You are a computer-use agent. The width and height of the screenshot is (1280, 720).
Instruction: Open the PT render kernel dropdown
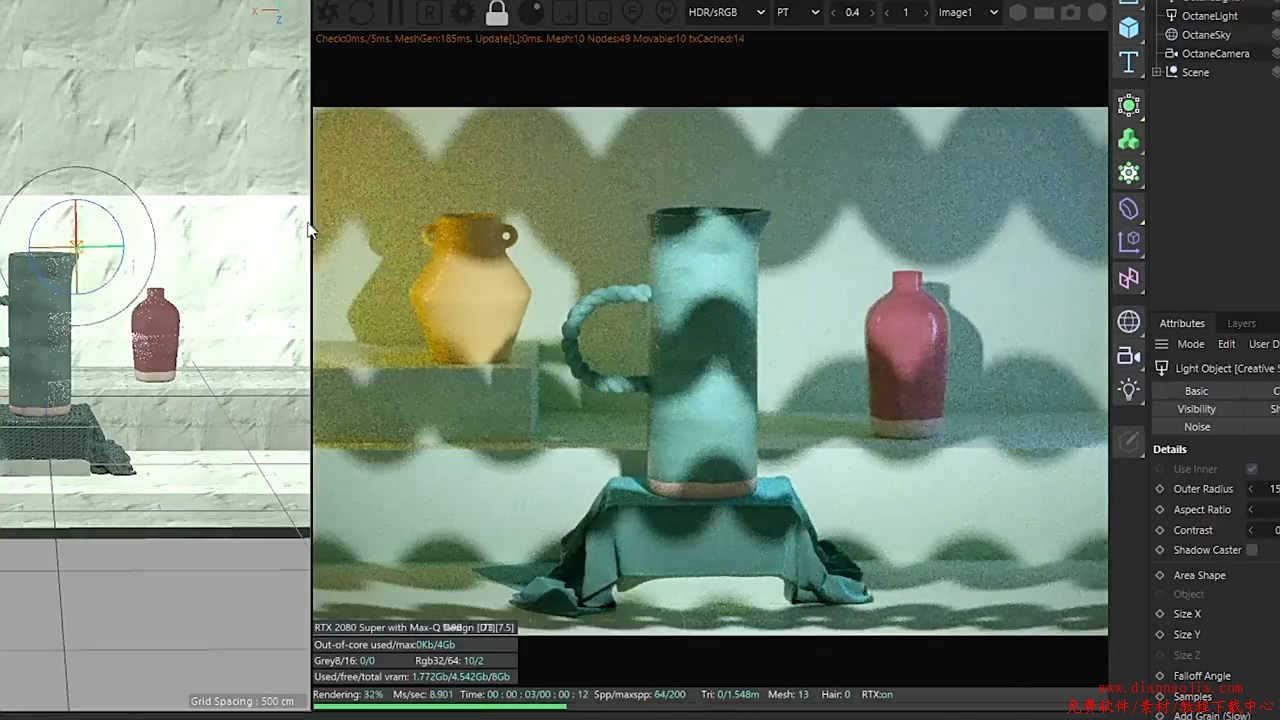(x=798, y=13)
